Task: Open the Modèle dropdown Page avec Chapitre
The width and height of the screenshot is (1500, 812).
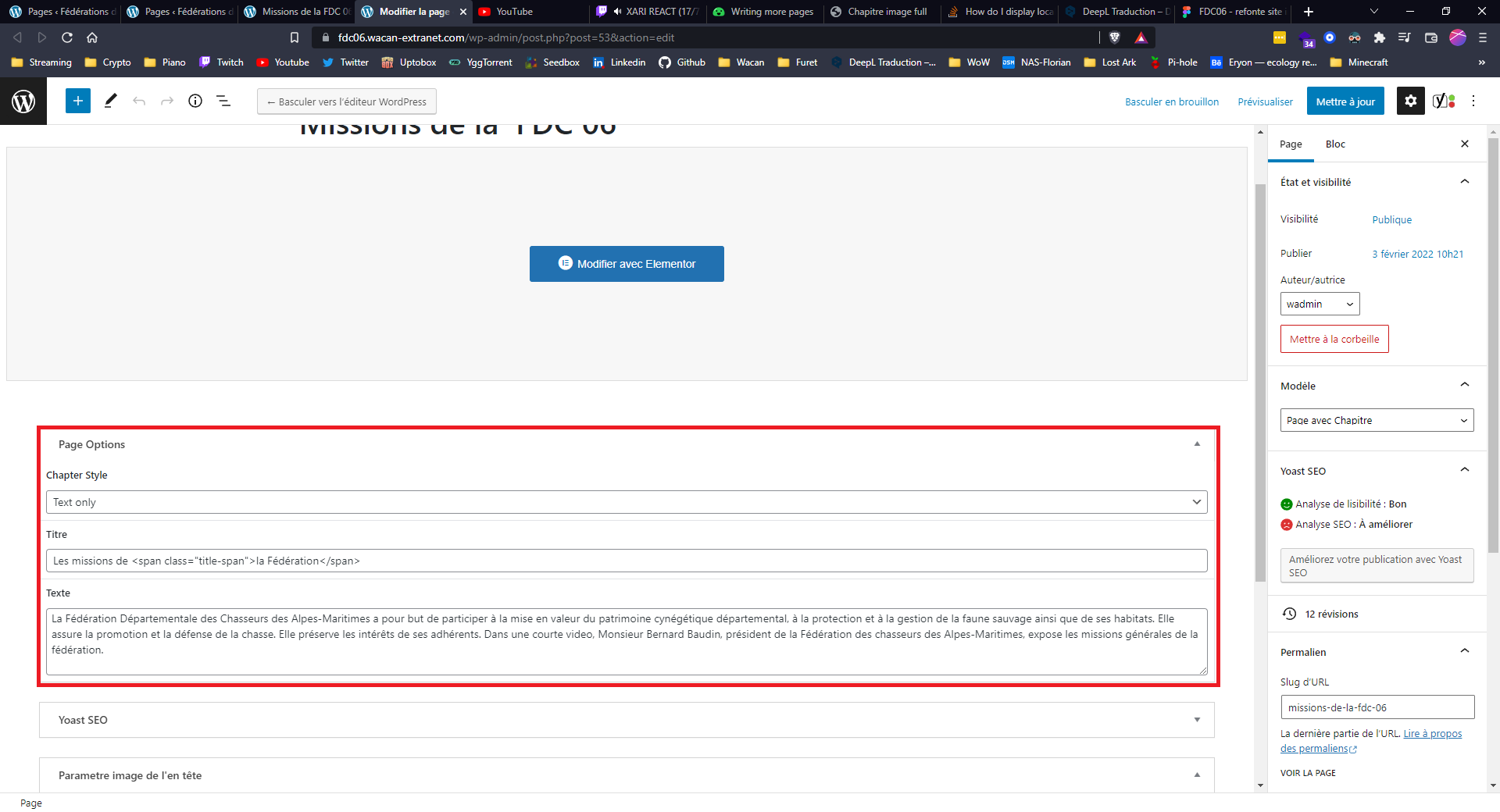Action: click(1377, 420)
